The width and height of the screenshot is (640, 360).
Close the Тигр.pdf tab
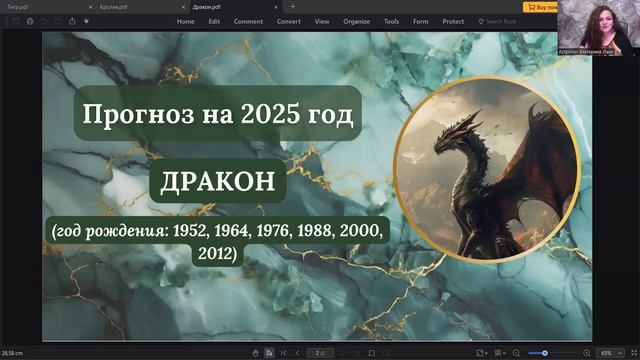point(90,7)
